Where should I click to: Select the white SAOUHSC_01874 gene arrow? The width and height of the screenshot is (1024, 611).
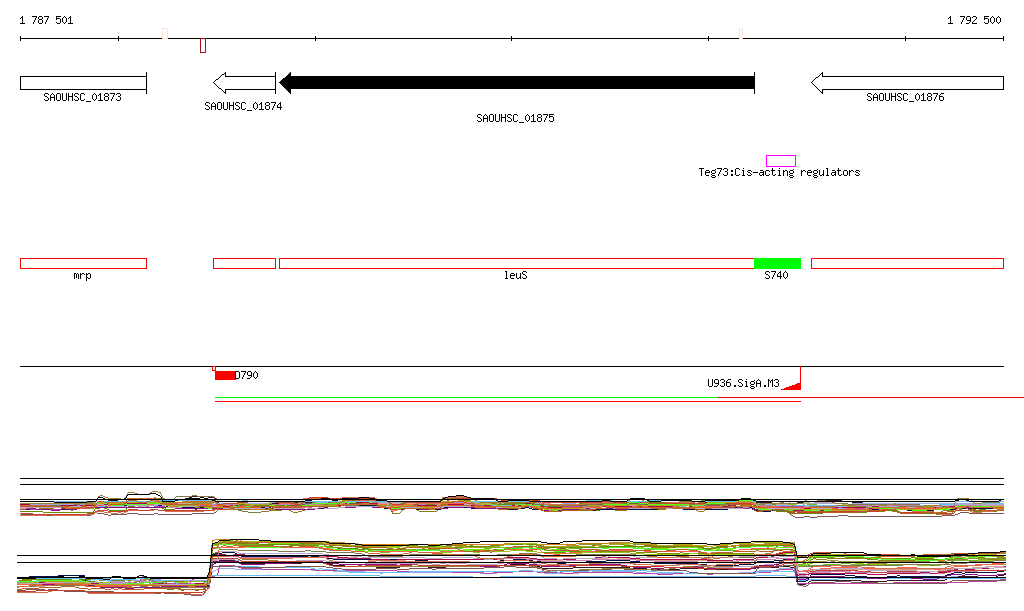point(245,83)
